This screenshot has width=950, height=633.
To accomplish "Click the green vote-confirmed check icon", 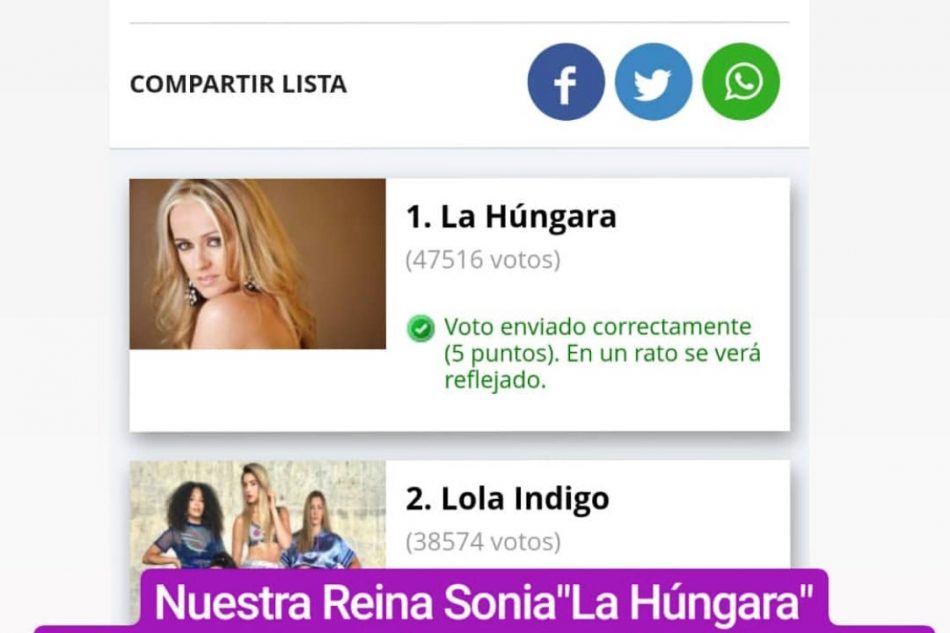I will coord(420,328).
